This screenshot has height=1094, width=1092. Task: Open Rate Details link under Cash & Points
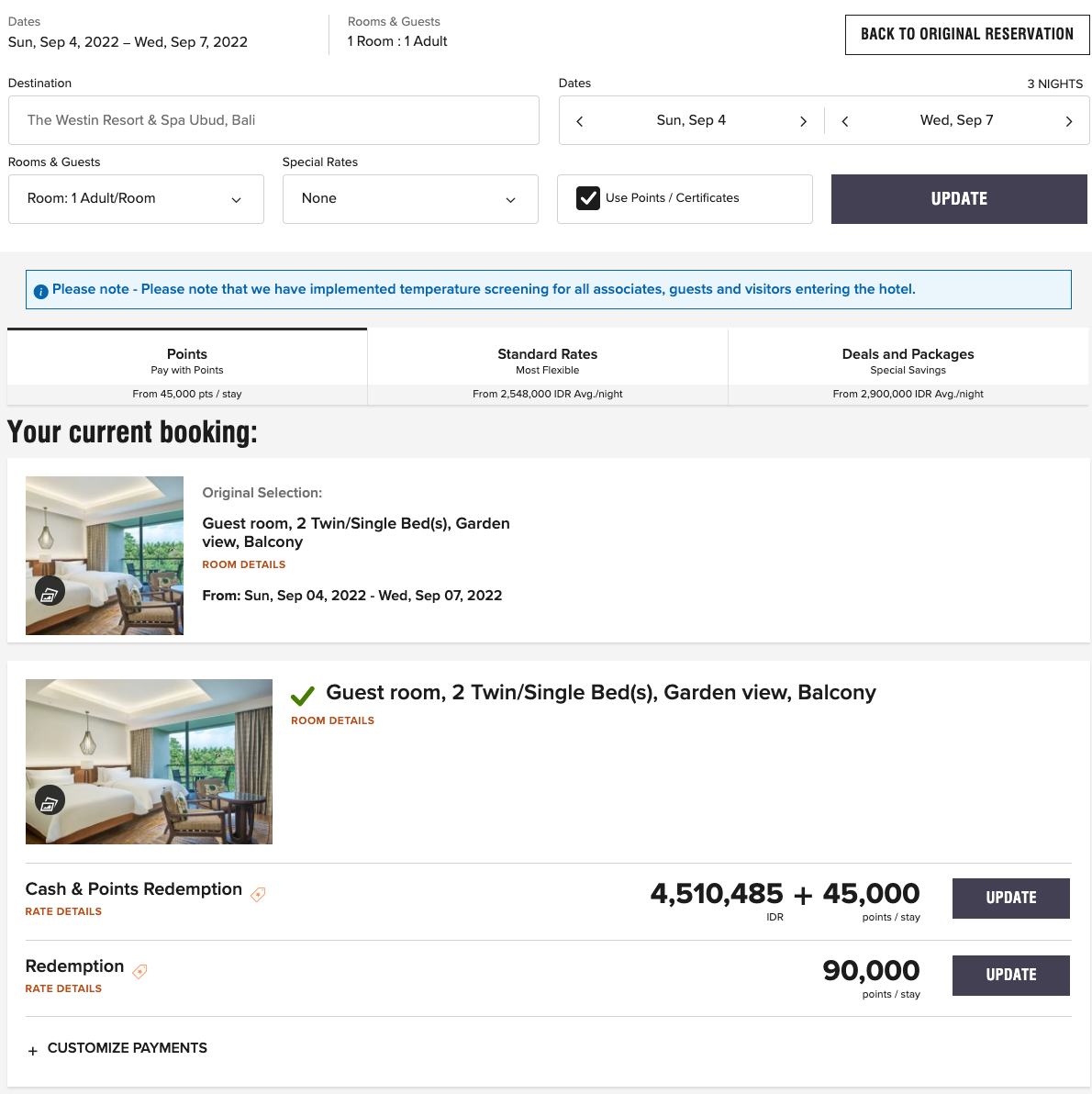coord(63,911)
